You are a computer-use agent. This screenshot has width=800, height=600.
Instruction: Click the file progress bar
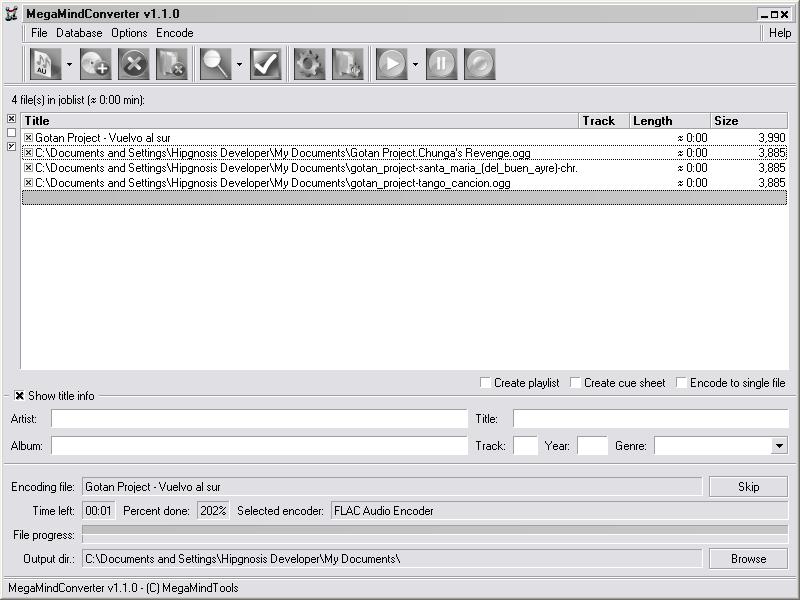click(x=435, y=534)
